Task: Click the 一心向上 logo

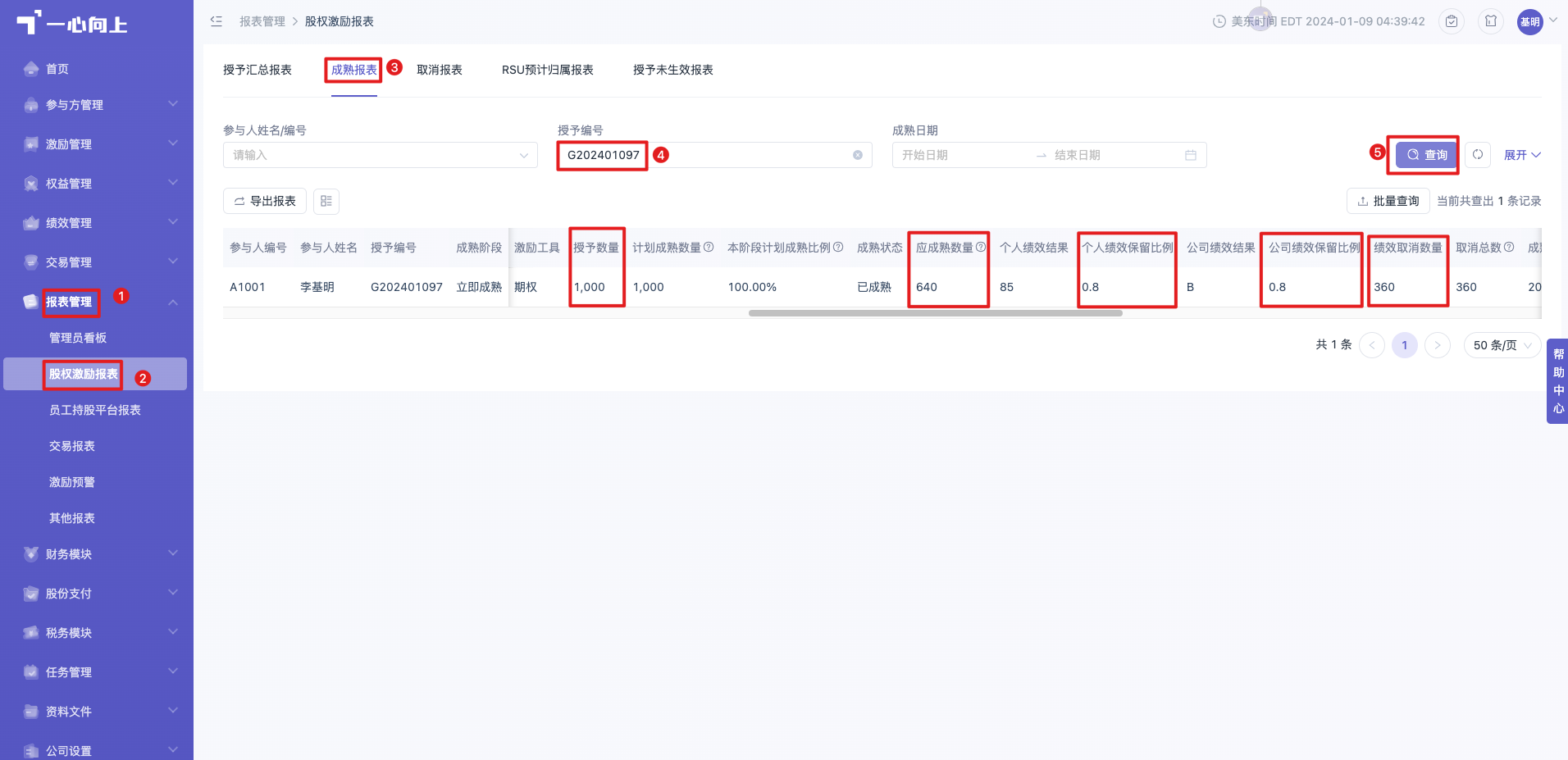Action: coord(72,23)
